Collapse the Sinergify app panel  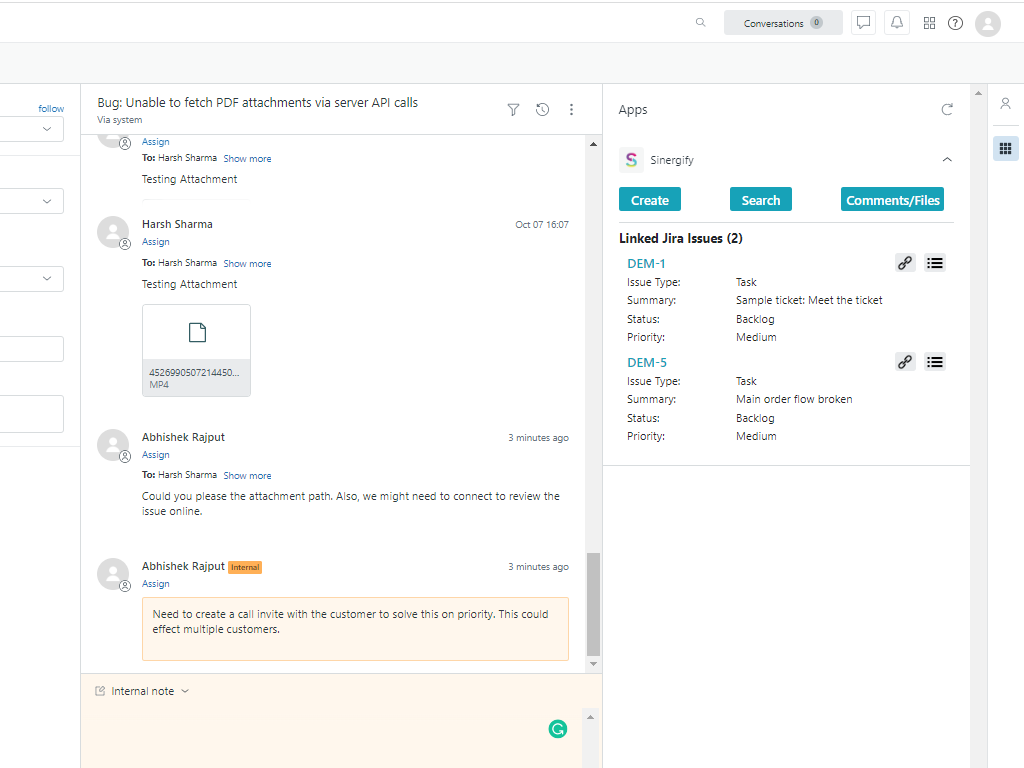(x=947, y=159)
